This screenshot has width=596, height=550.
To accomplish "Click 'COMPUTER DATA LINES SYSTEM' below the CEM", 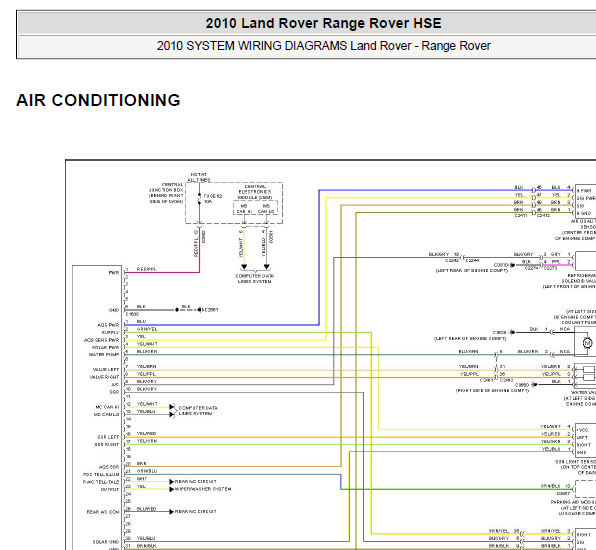I will tap(254, 279).
